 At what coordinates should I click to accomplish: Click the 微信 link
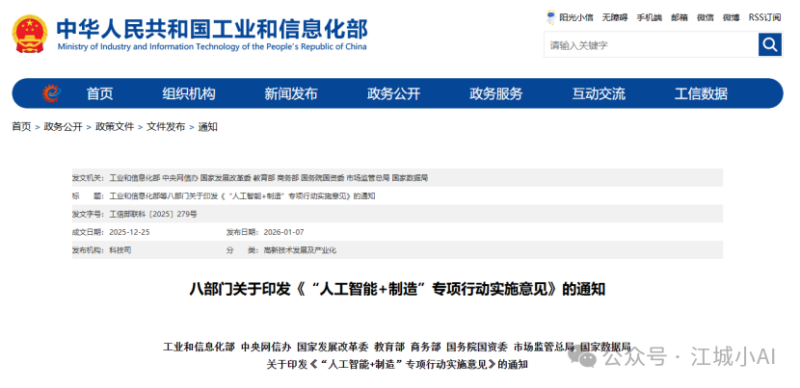pyautogui.click(x=705, y=17)
